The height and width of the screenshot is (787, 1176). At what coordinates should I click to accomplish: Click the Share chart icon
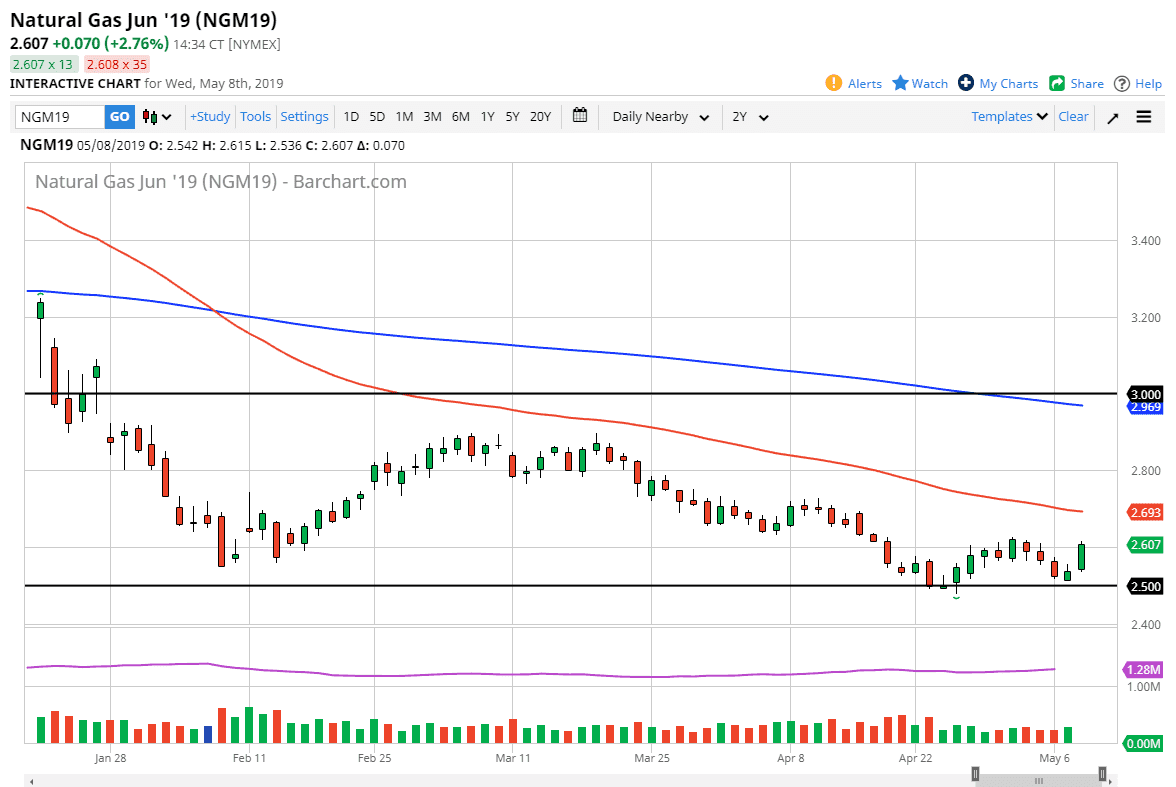[1057, 83]
